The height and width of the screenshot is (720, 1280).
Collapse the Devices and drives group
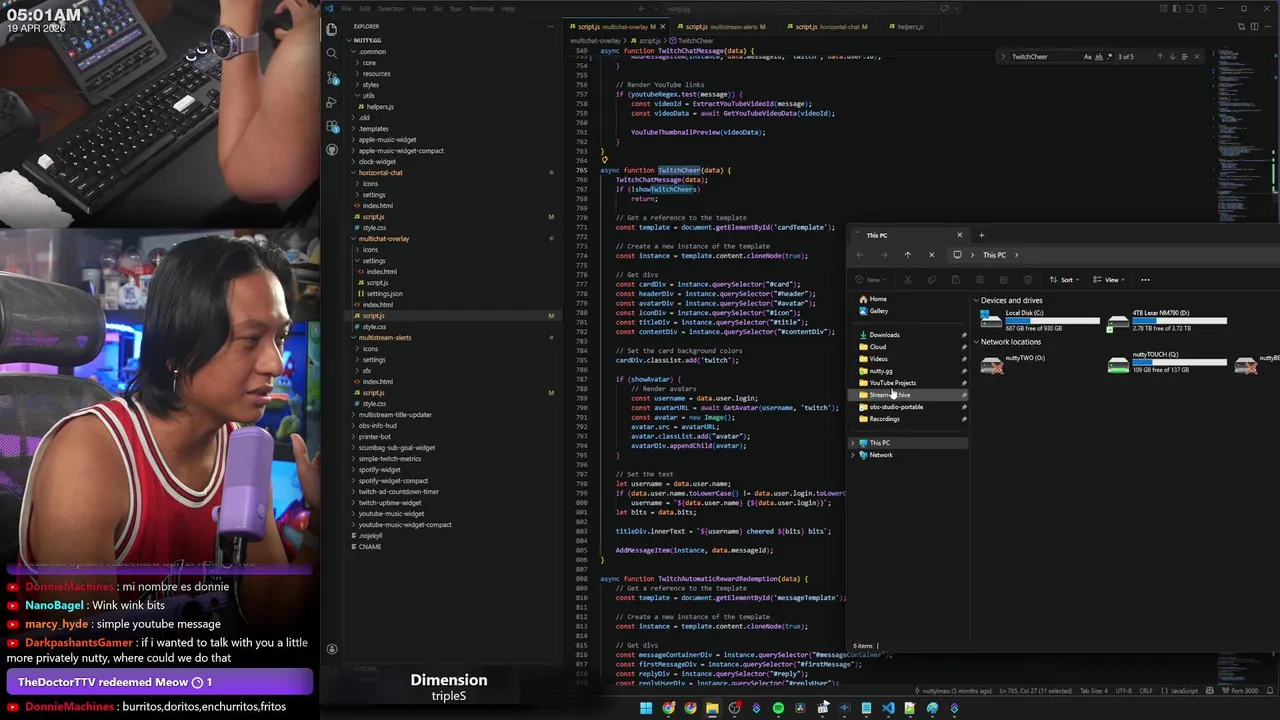pos(976,301)
